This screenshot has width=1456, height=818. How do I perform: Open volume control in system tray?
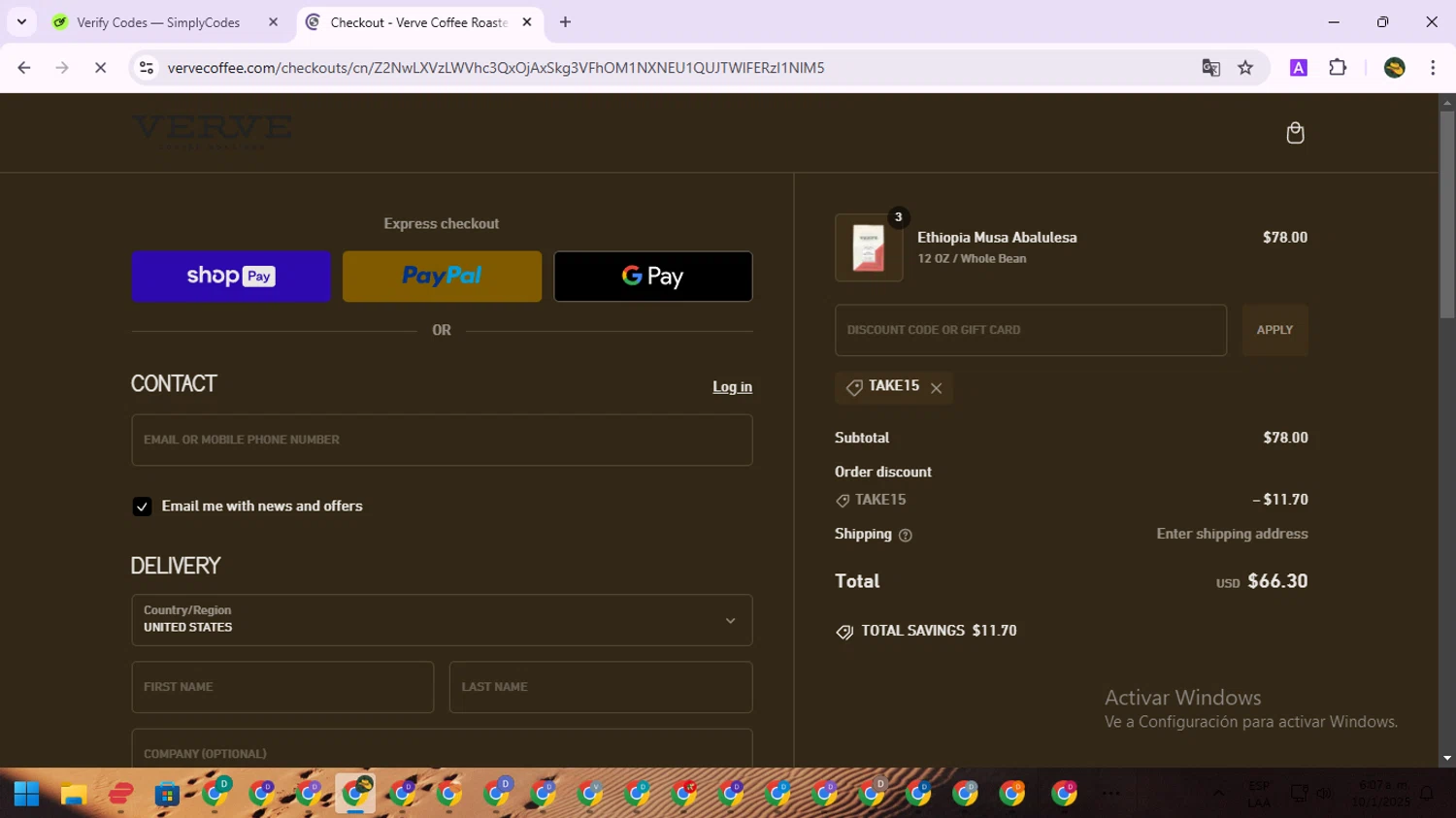(x=1324, y=795)
